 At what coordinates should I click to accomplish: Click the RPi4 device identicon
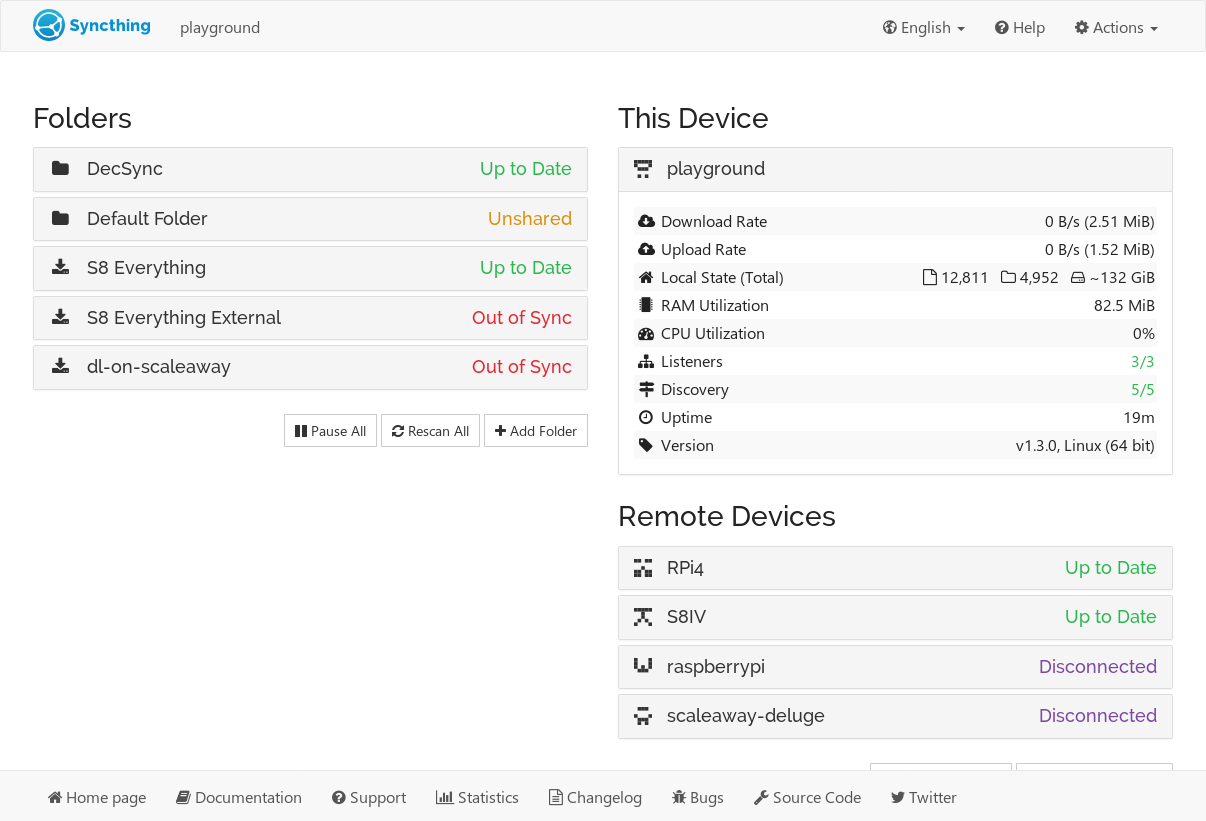point(643,568)
